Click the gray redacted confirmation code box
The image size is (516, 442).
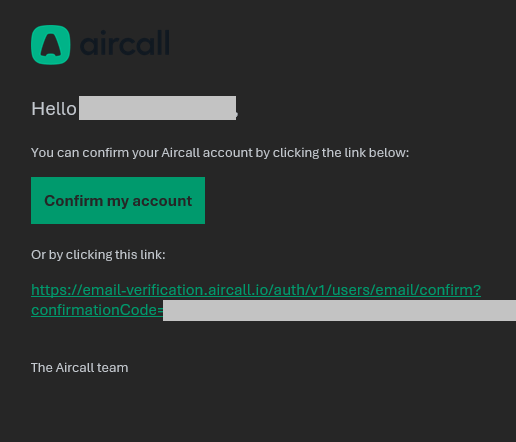(339, 310)
